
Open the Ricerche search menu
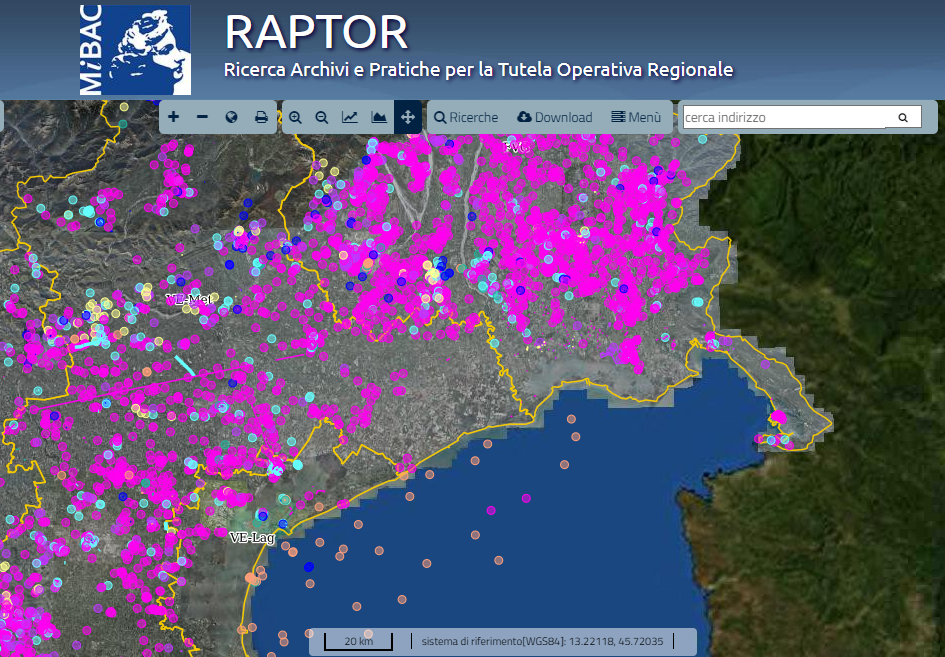tap(466, 117)
